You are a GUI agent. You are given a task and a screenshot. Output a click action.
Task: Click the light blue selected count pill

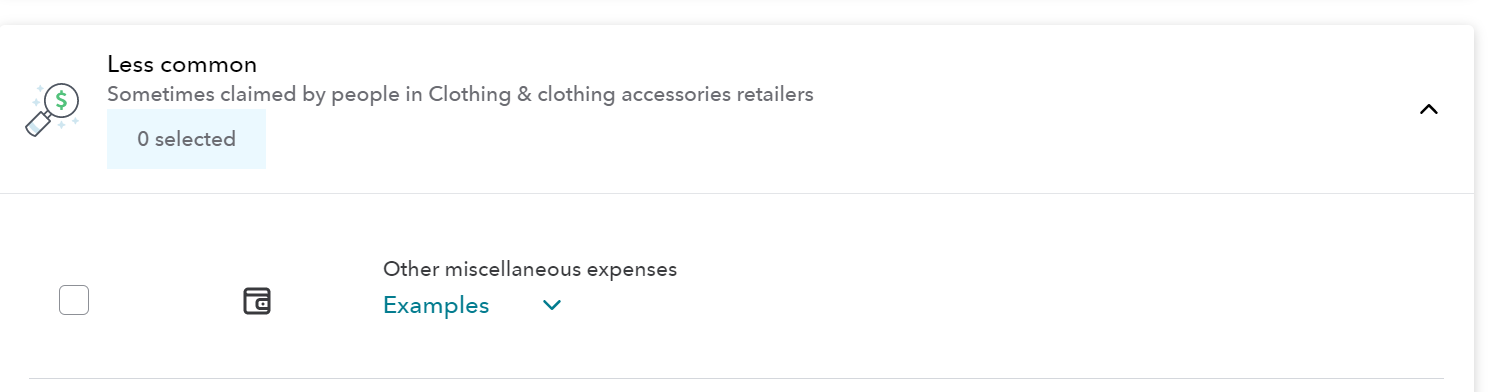pos(186,139)
